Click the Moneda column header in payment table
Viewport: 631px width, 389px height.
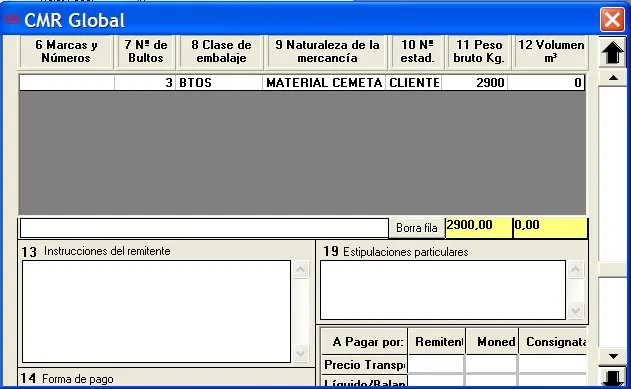pos(492,342)
